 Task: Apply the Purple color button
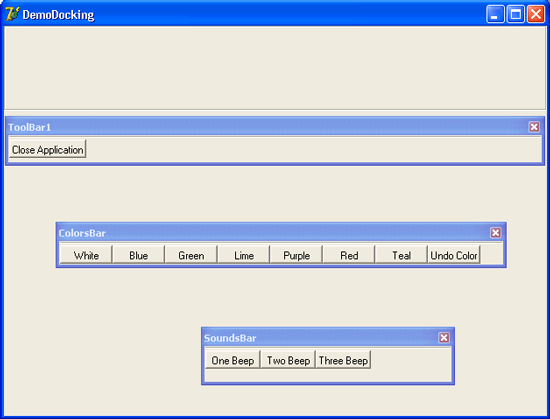tap(296, 255)
